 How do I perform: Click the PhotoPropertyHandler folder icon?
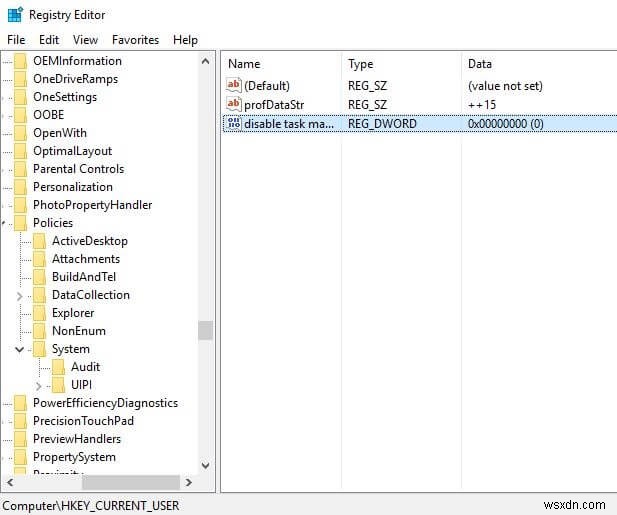coord(20,205)
